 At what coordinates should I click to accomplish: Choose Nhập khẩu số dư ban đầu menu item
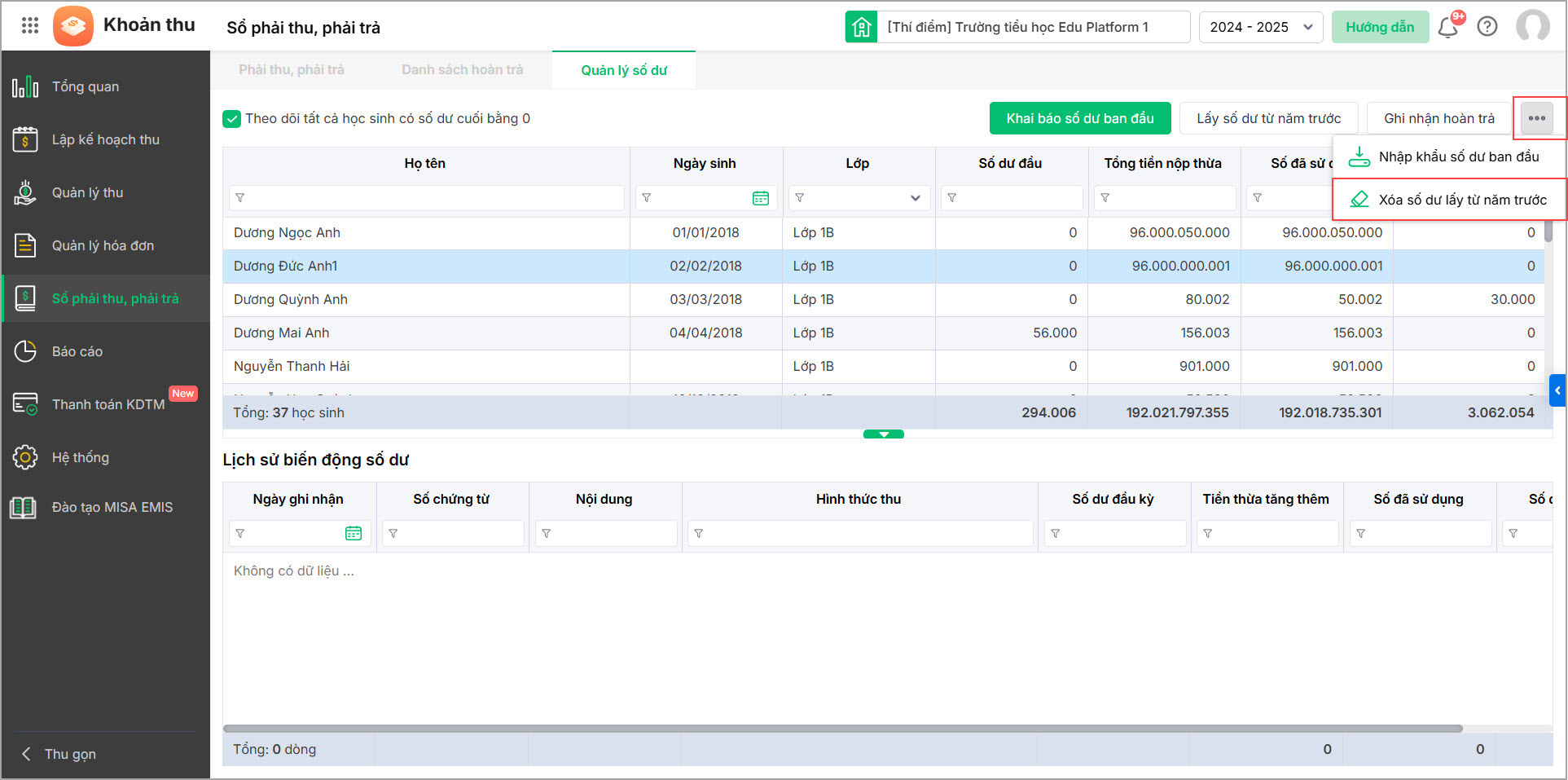(1450, 156)
